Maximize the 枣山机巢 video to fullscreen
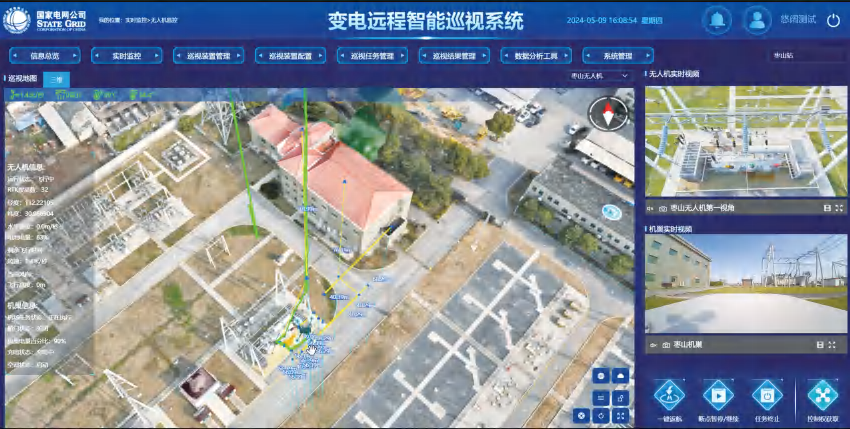 (830, 345)
